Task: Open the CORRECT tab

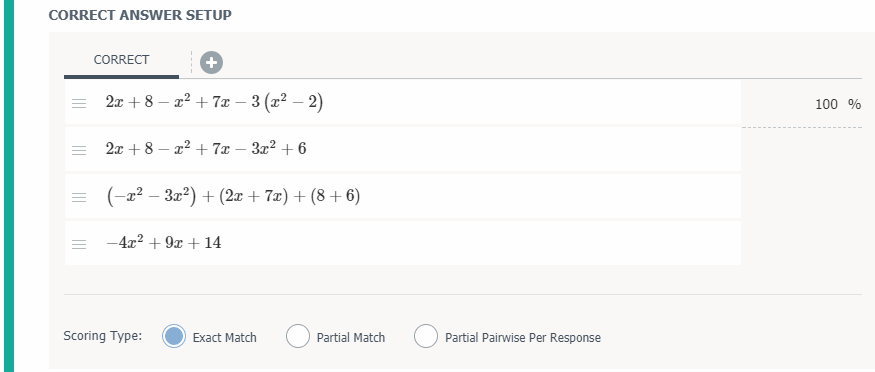Action: pyautogui.click(x=121, y=60)
